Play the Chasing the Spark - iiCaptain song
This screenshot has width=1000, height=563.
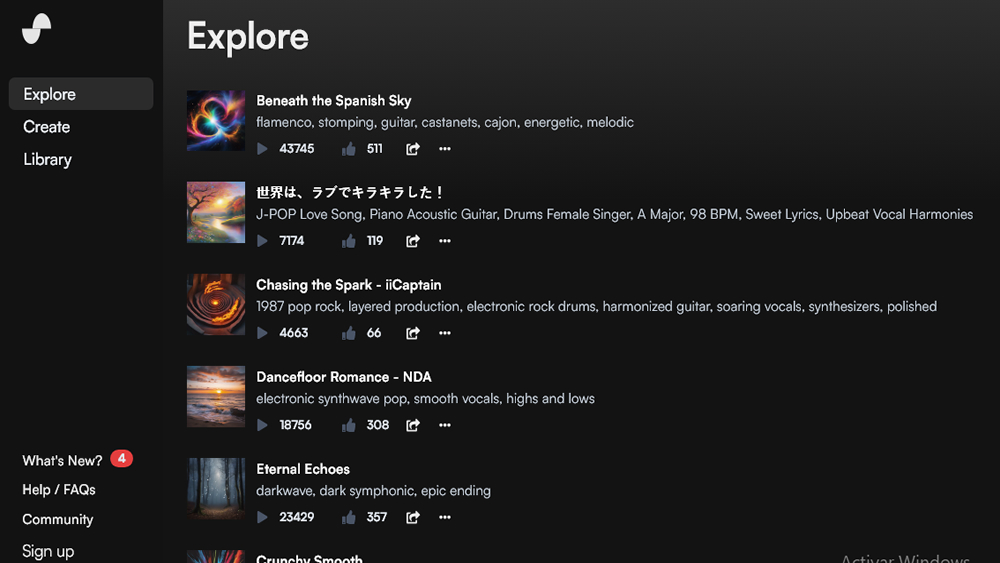coord(262,333)
